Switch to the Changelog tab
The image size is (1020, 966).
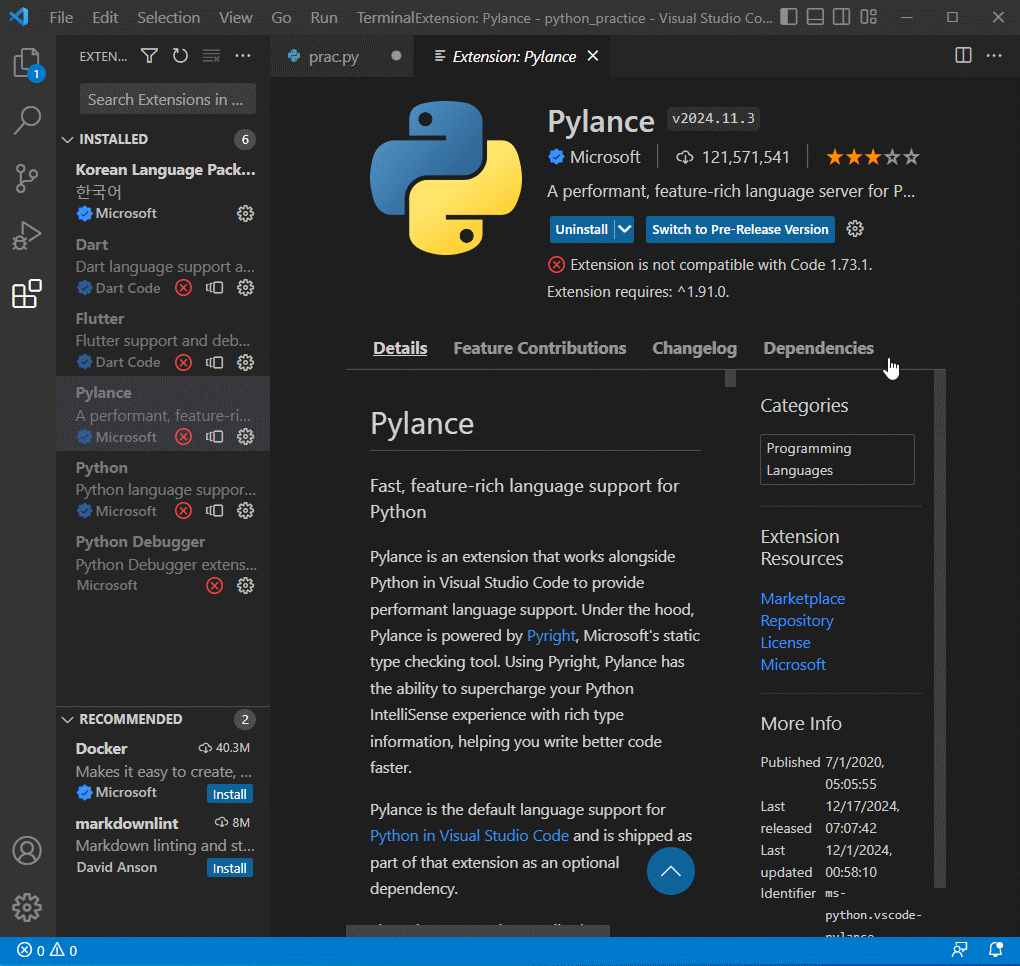pyautogui.click(x=694, y=348)
